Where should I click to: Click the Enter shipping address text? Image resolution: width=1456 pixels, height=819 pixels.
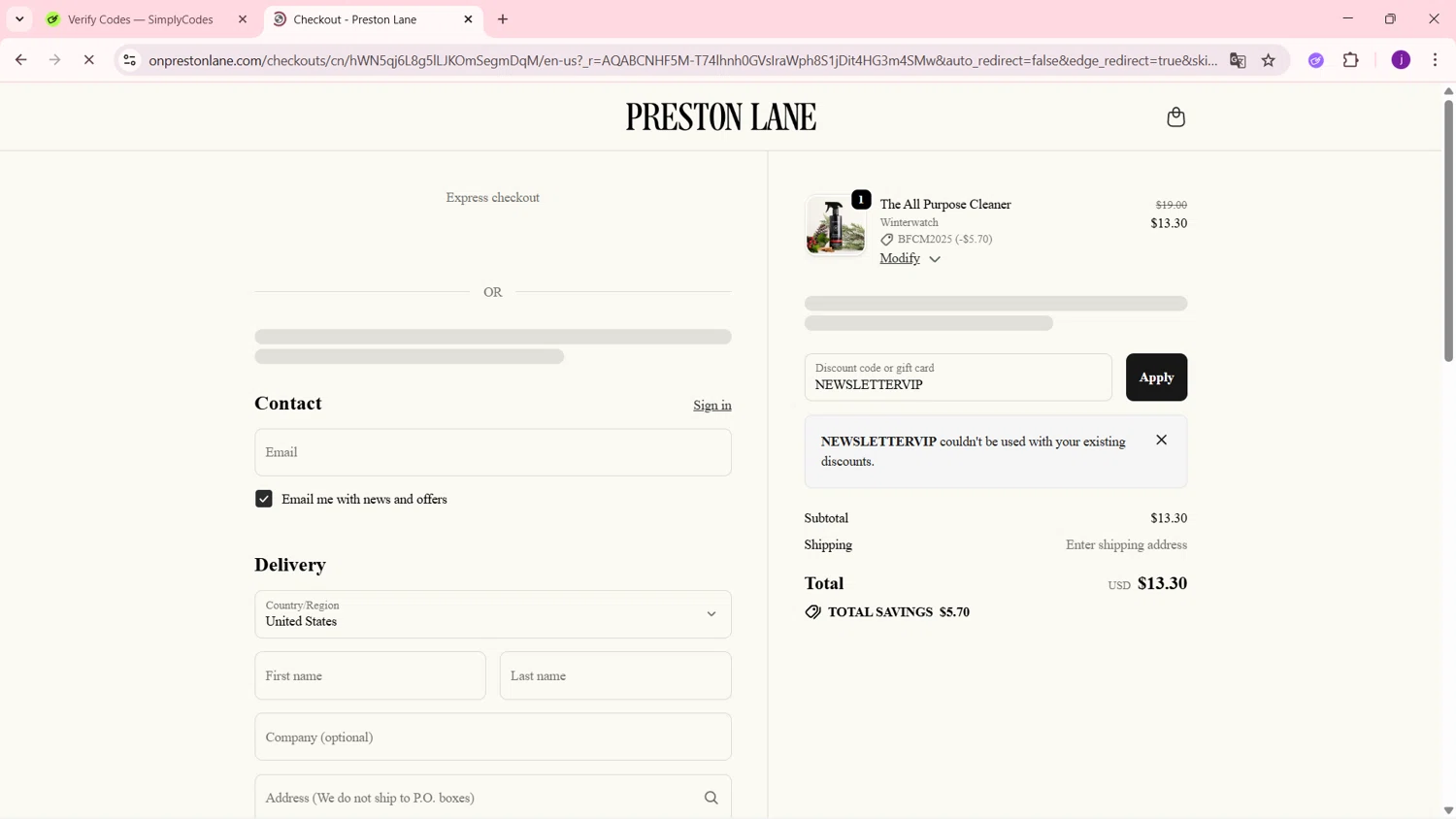coord(1126,545)
